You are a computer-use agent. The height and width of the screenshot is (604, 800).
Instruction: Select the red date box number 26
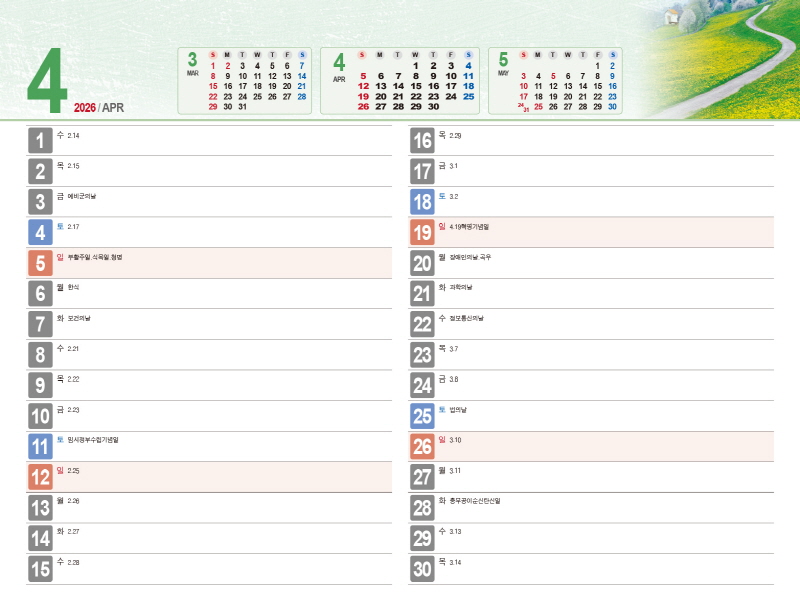coord(422,447)
